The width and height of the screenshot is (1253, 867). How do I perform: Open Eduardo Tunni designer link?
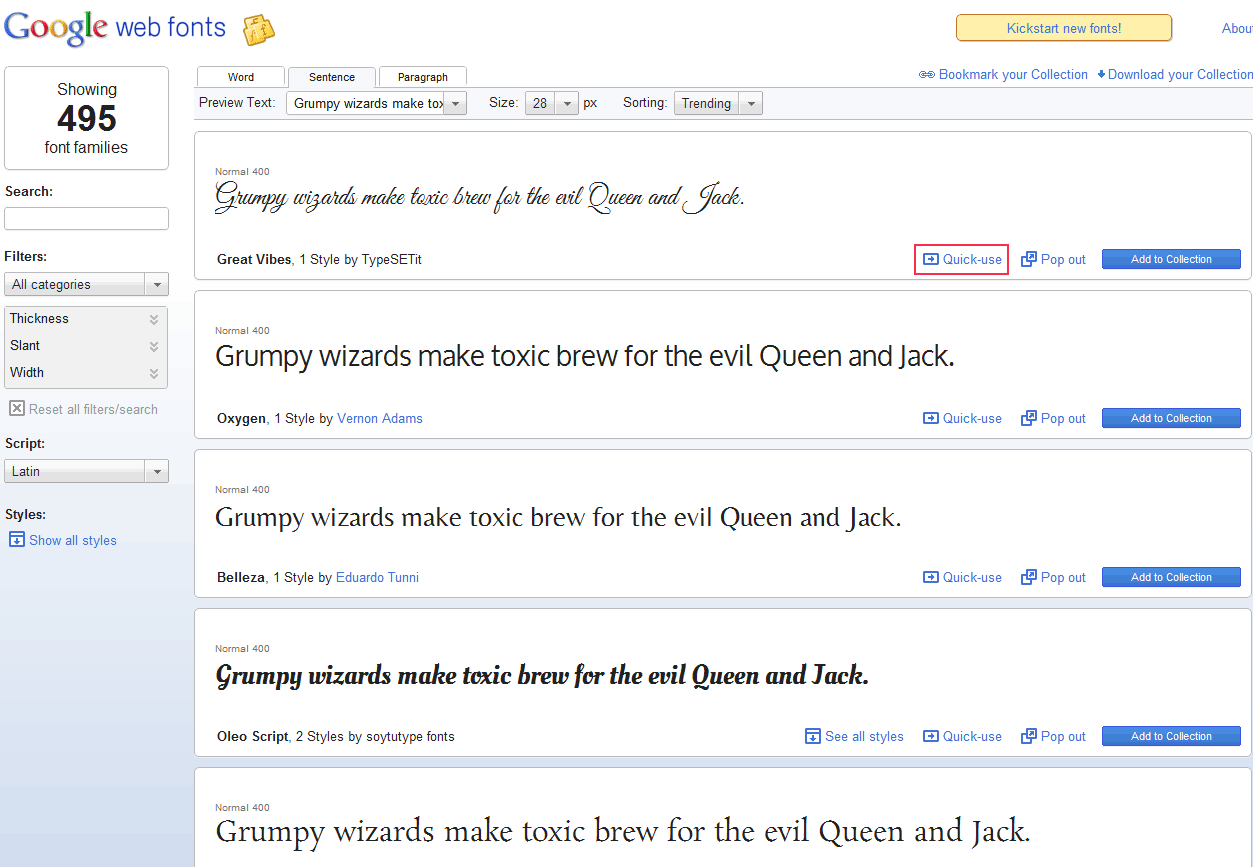377,577
